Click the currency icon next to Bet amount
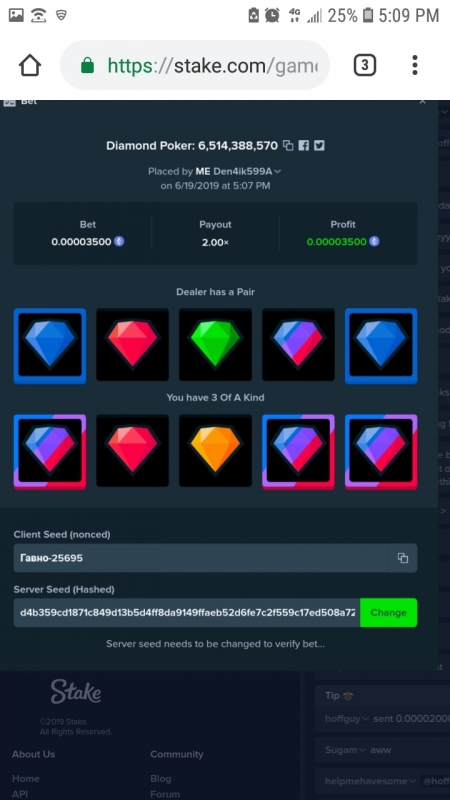 click(119, 241)
